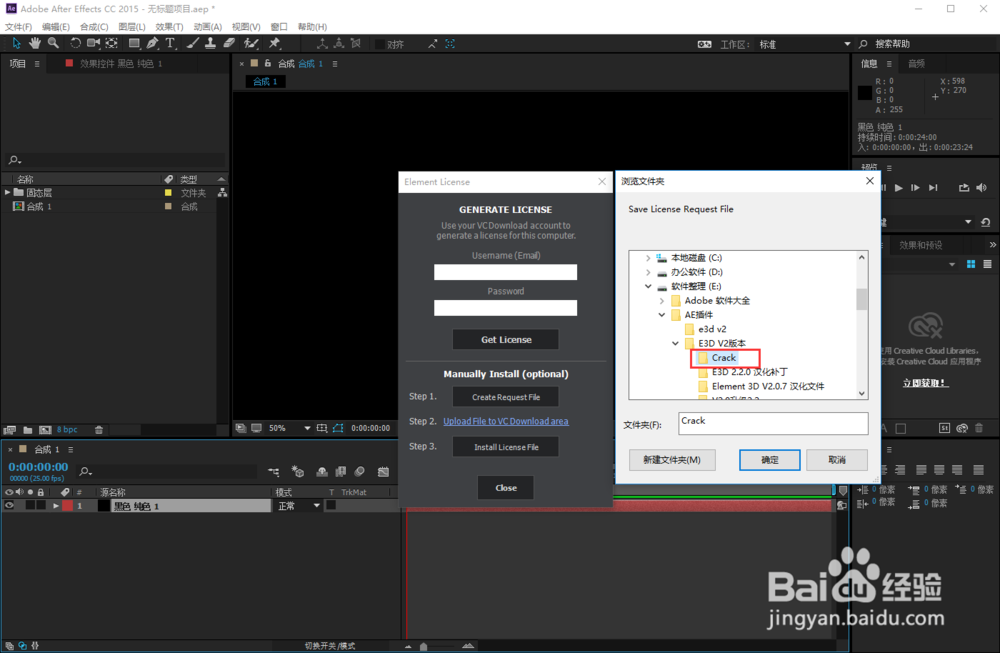Click the red label color of layer 1
This screenshot has height=653, width=1000.
coord(68,506)
